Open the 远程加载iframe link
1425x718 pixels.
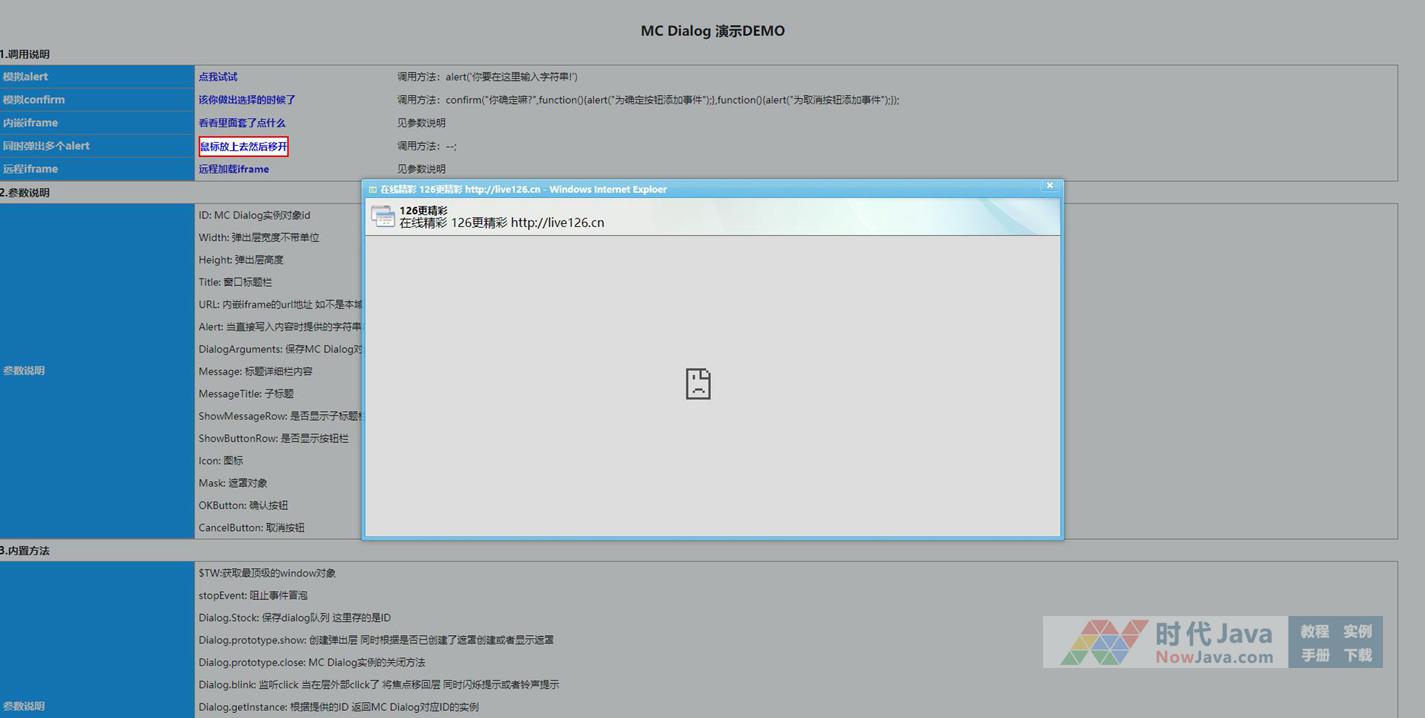pyautogui.click(x=234, y=170)
